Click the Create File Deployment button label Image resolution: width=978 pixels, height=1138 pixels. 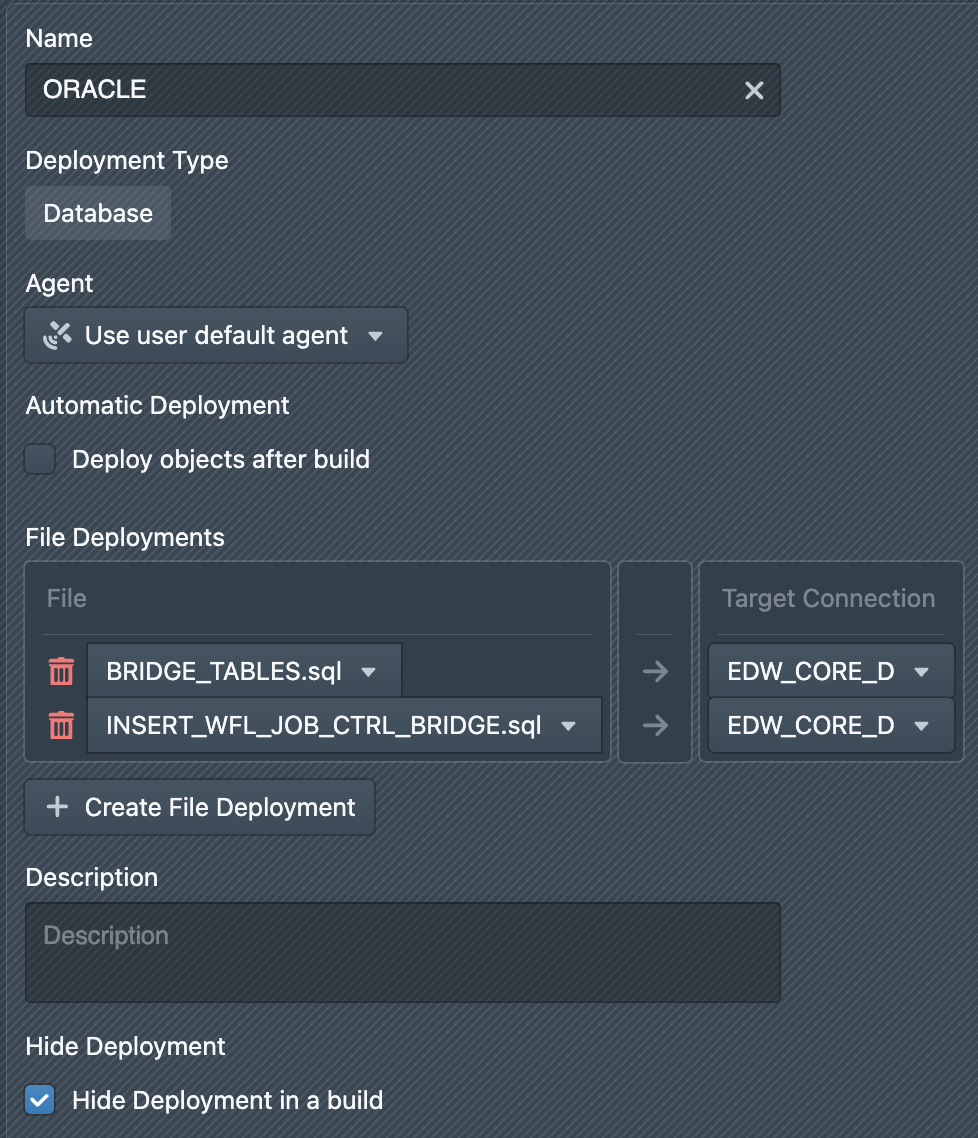220,808
